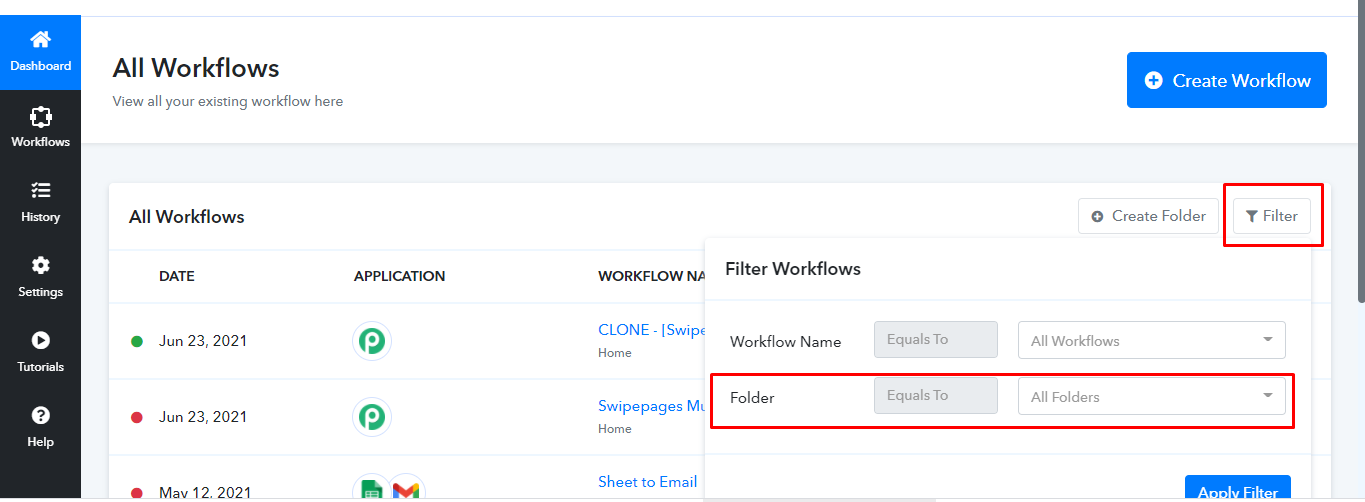Screen dimensions: 1365x502
Task: Click the Workflow Name Equals To field
Action: coord(936,339)
